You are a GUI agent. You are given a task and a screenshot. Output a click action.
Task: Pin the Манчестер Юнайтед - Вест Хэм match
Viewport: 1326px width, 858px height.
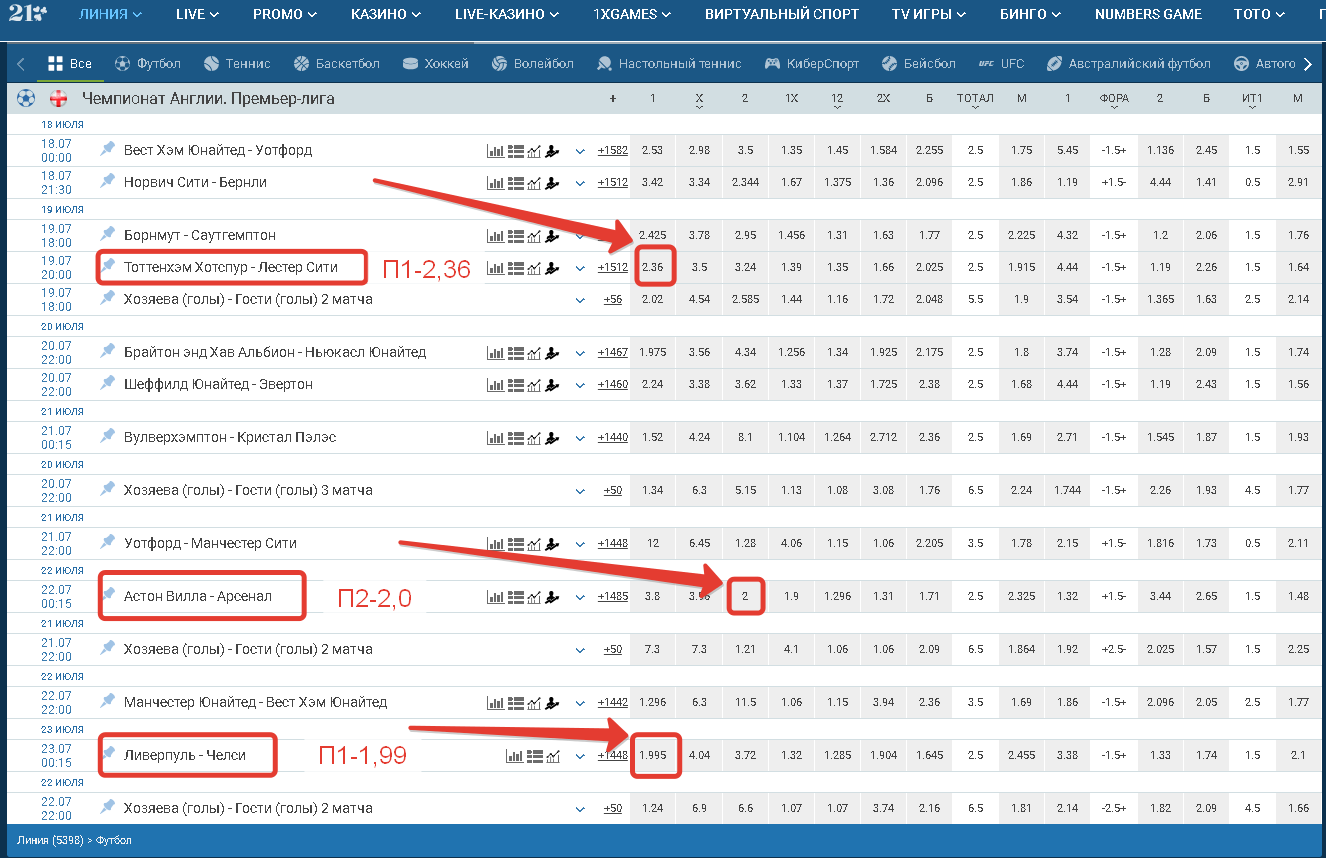[x=108, y=701]
